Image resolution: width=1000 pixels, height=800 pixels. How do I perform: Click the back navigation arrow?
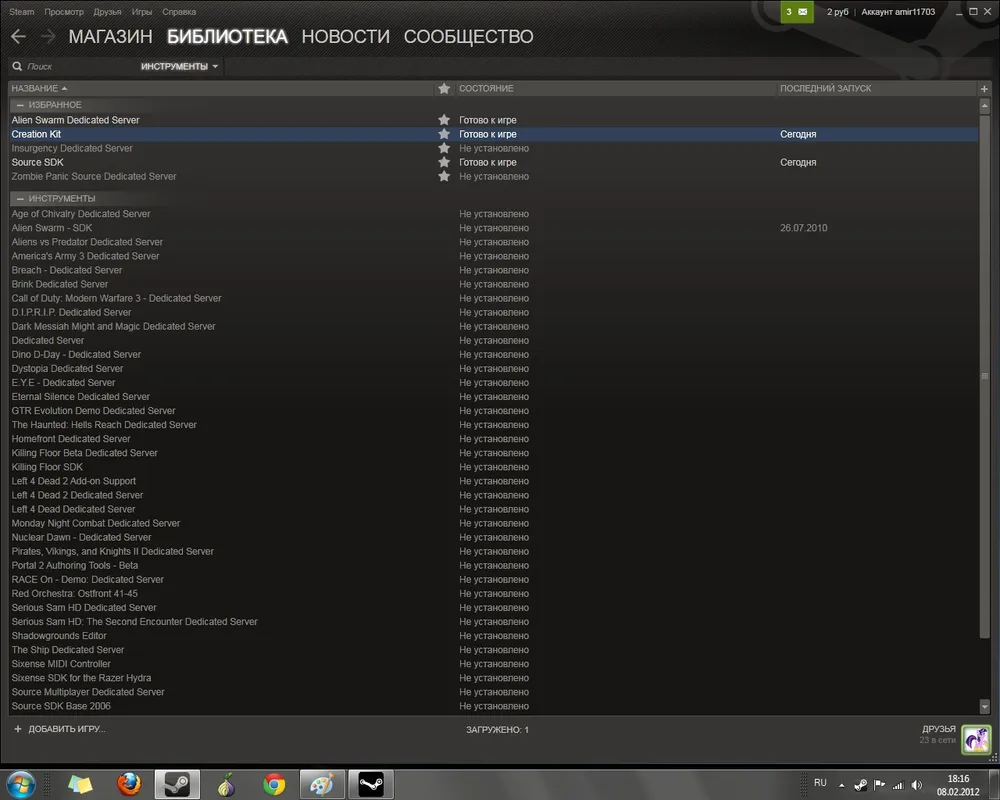18,37
